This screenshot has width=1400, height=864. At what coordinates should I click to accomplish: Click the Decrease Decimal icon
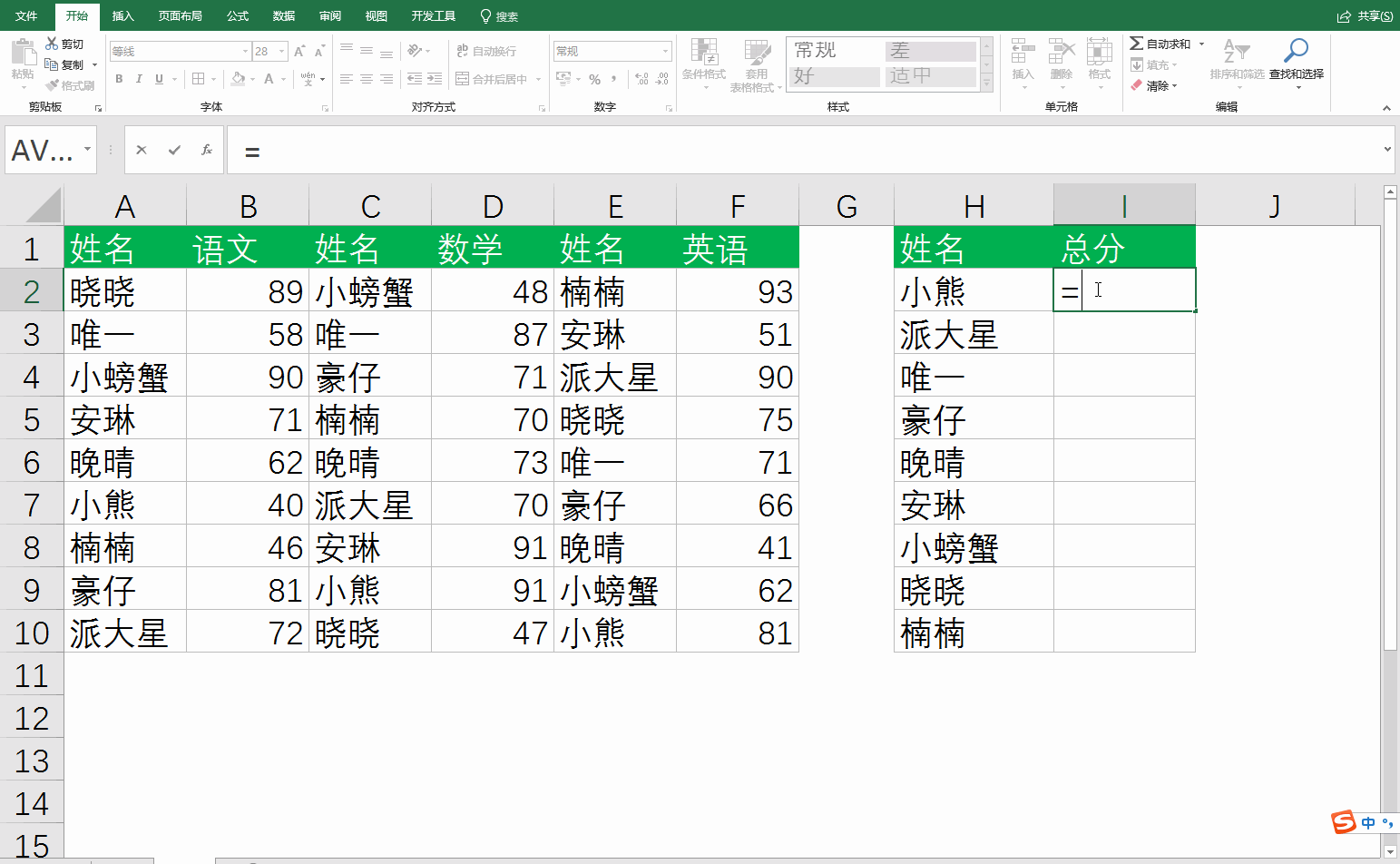(662, 79)
